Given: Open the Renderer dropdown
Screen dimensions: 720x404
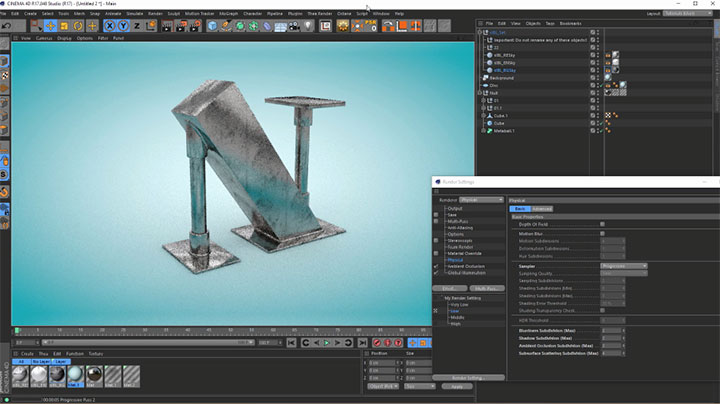Looking at the screenshot, I should (x=481, y=200).
